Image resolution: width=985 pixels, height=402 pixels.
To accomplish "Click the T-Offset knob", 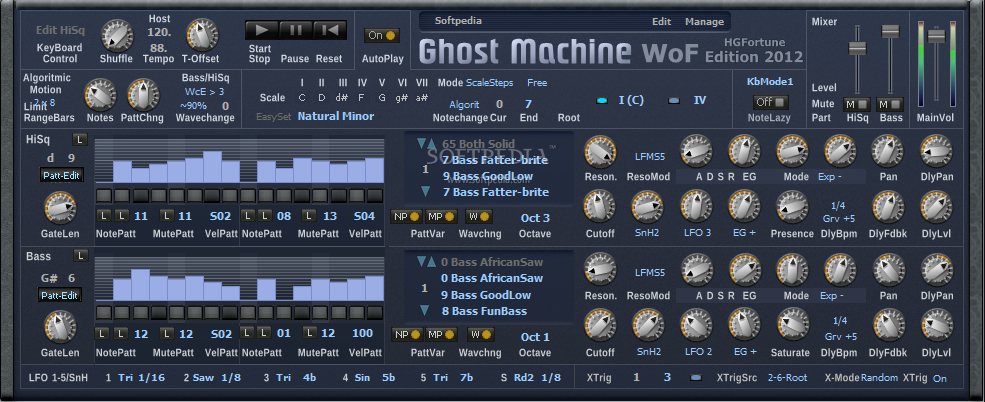I will click(x=201, y=35).
